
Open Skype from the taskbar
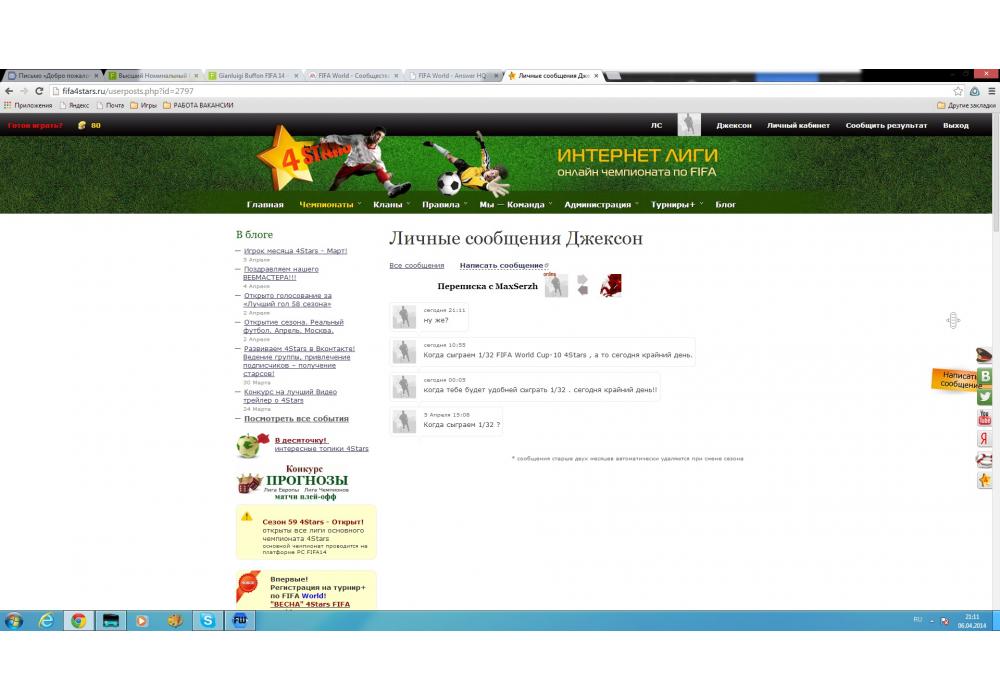[207, 620]
